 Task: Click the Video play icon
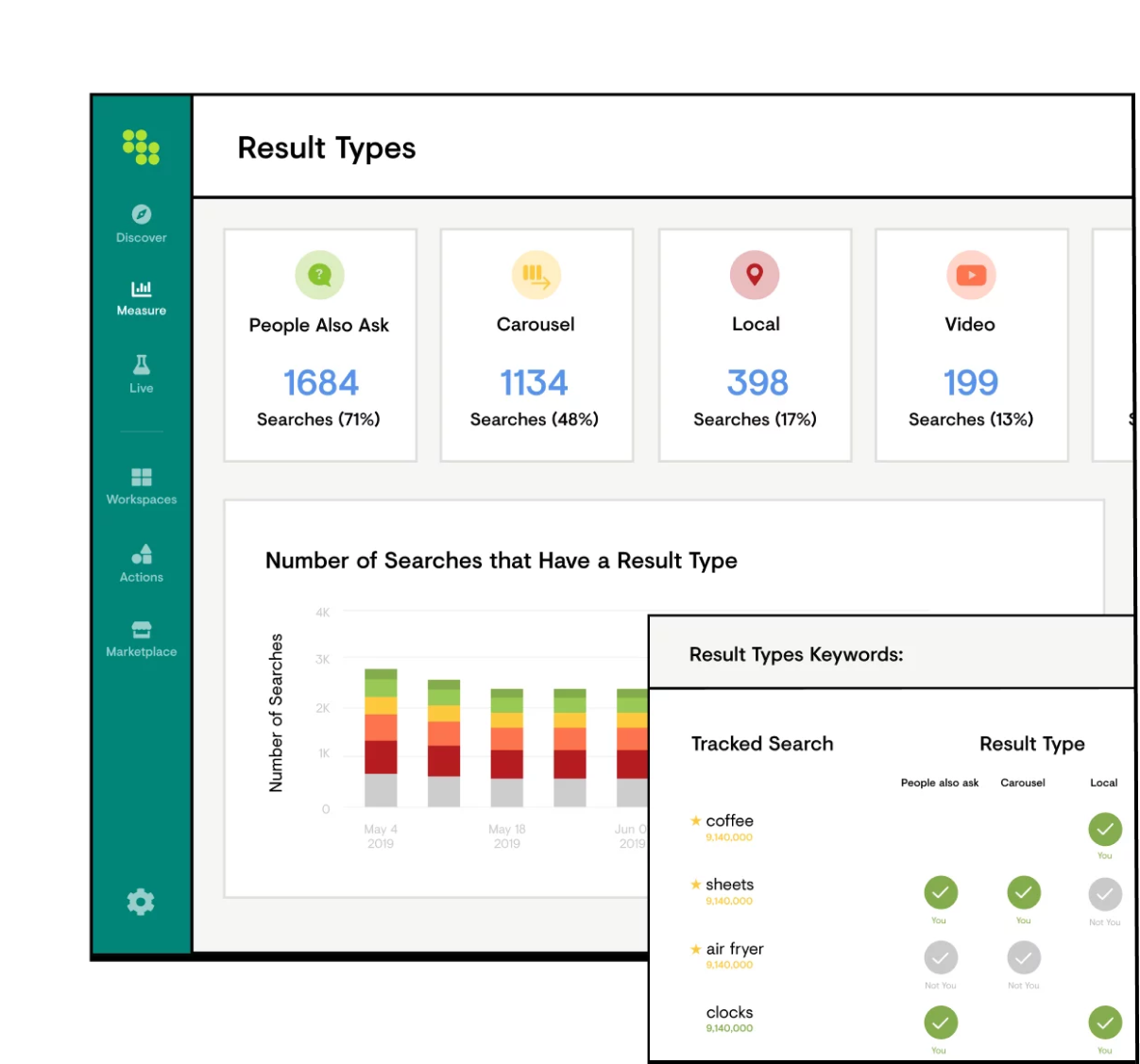[x=971, y=275]
